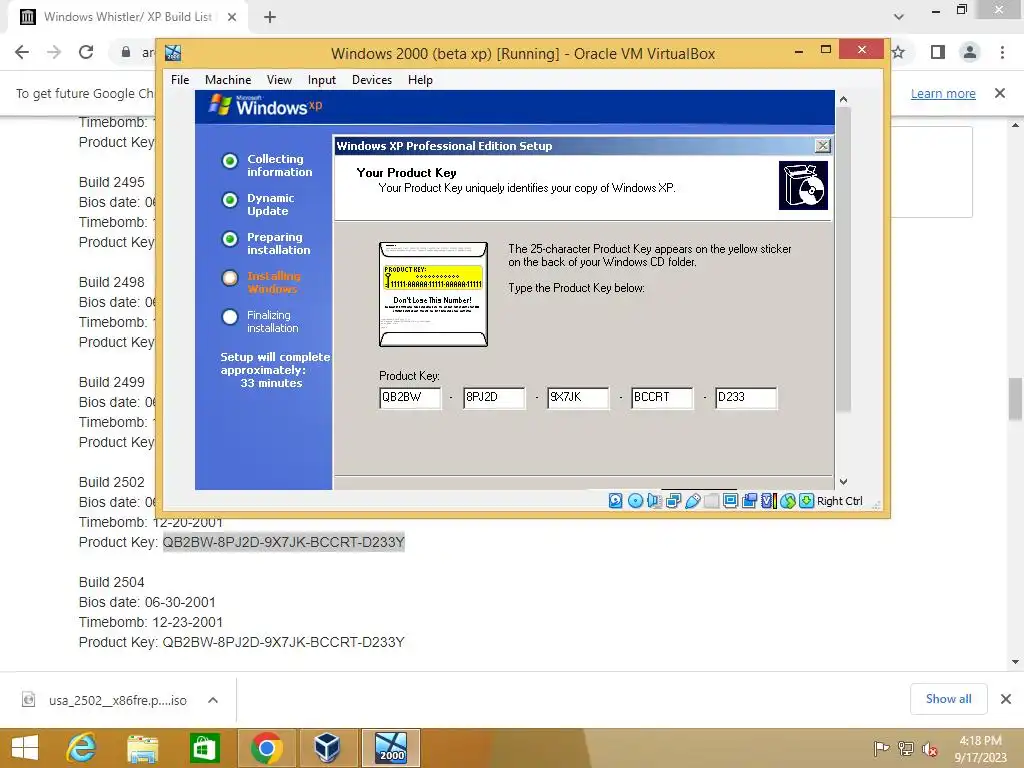Screen dimensions: 1024x768
Task: Open the Machine menu
Action: (228, 80)
